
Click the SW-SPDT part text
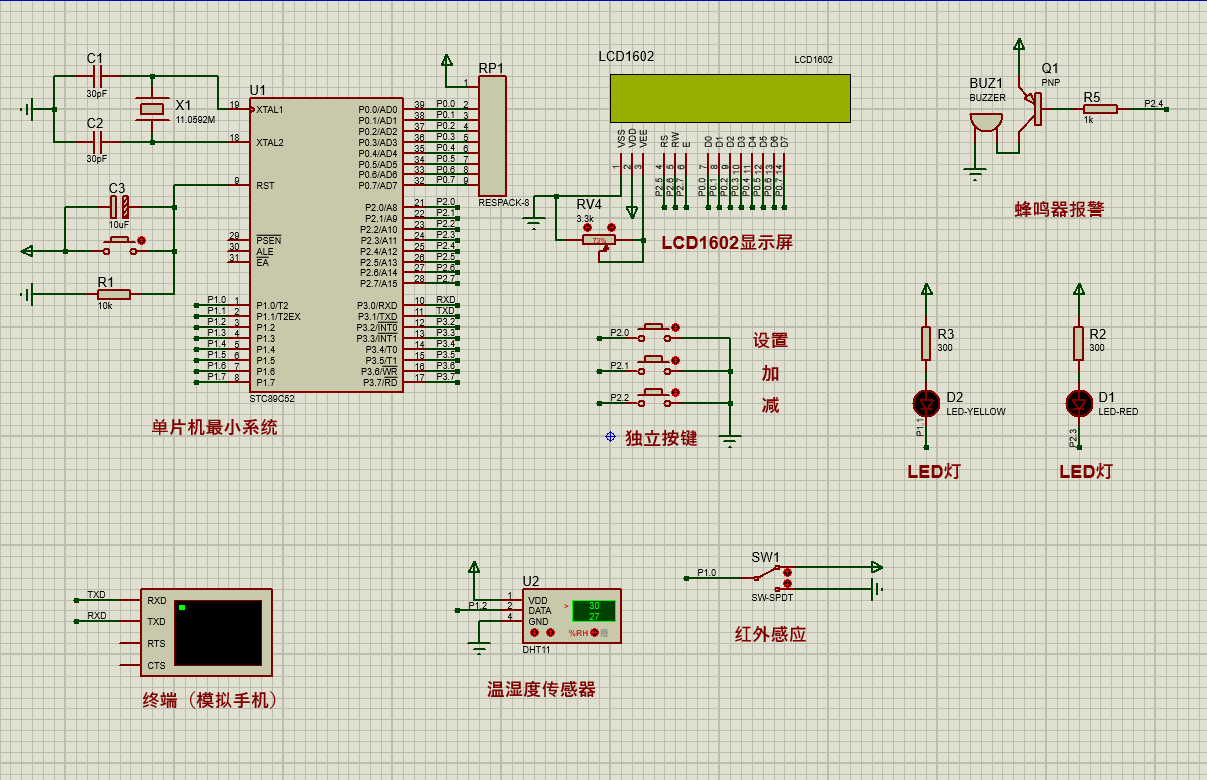(773, 597)
